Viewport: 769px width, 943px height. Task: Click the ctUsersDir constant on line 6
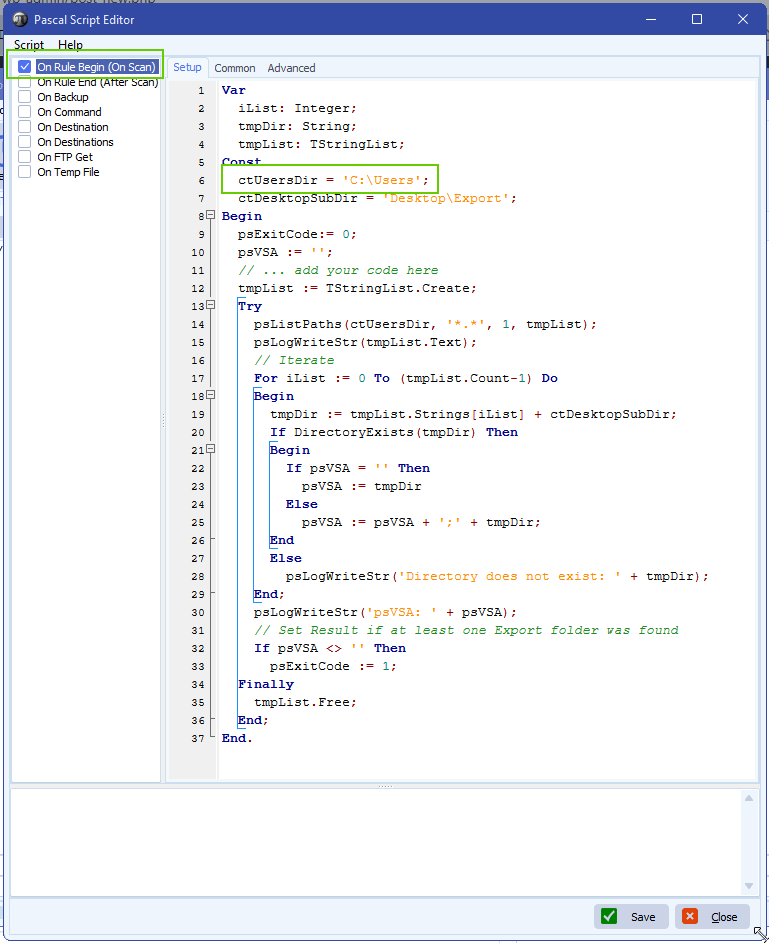[x=277, y=180]
